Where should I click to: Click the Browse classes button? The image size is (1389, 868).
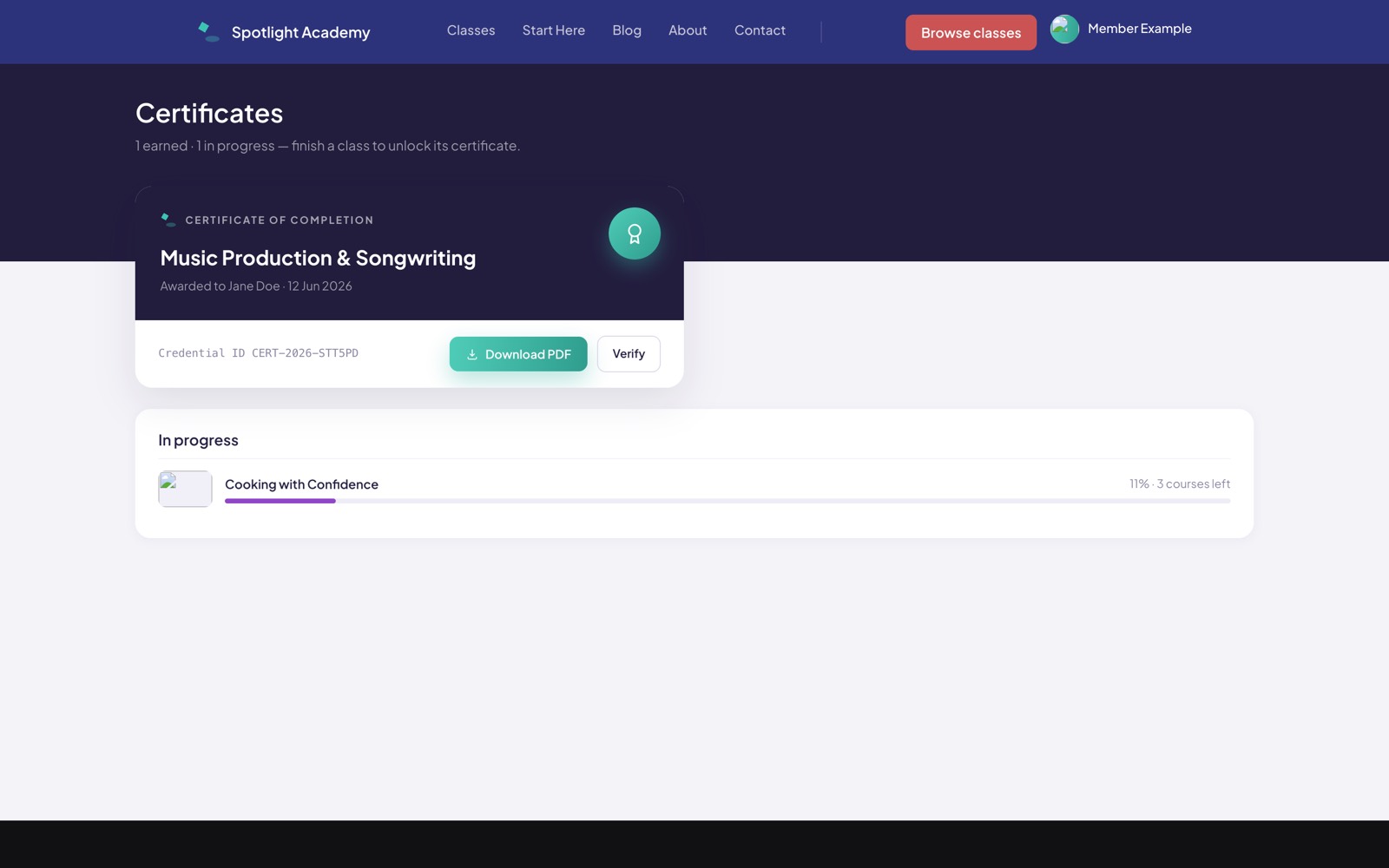971,33
